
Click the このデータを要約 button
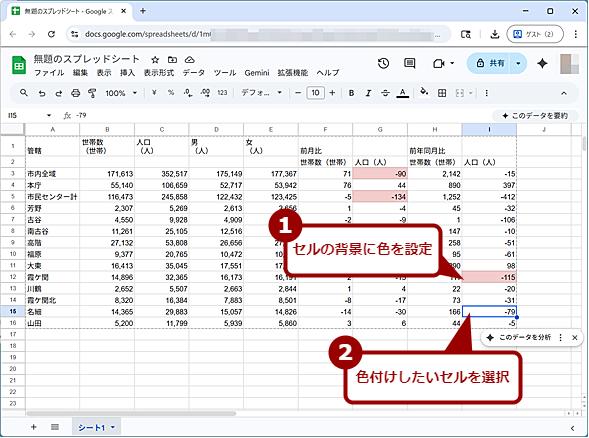pos(535,116)
